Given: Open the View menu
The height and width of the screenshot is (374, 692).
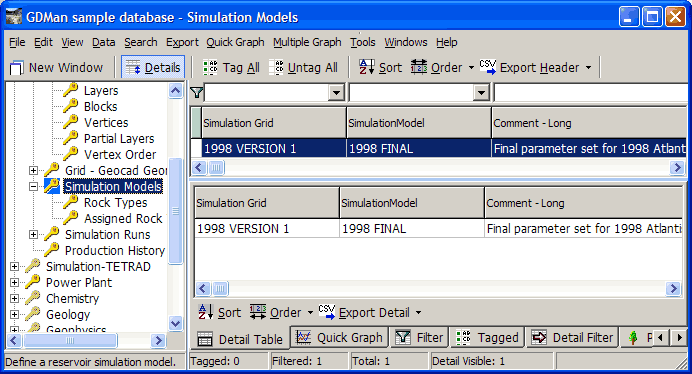Looking at the screenshot, I should click(x=72, y=42).
